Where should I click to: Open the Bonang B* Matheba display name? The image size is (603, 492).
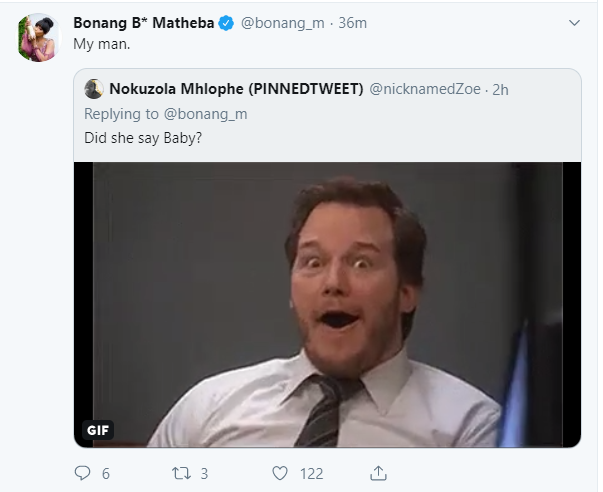[143, 23]
